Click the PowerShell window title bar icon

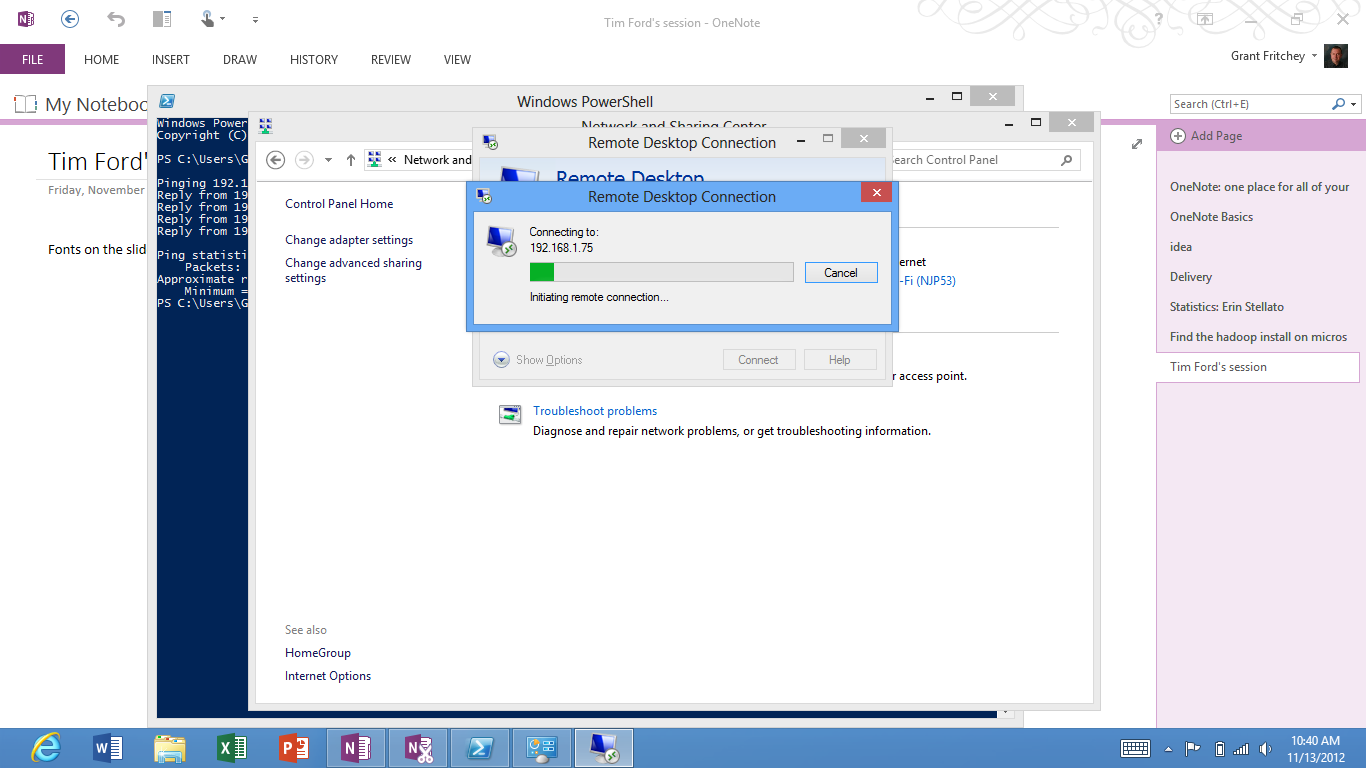168,100
